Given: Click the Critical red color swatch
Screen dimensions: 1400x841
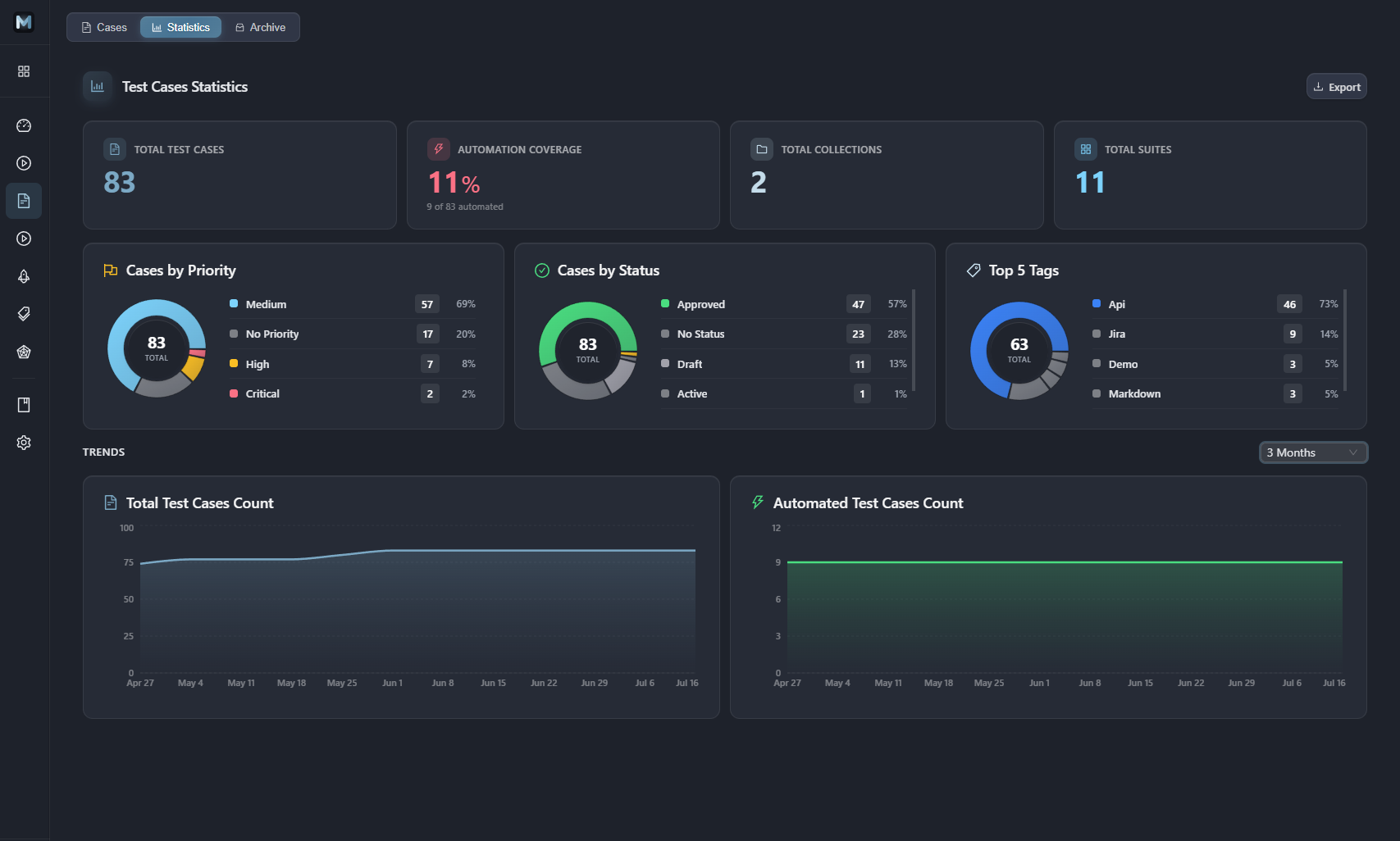Looking at the screenshot, I should pos(234,393).
